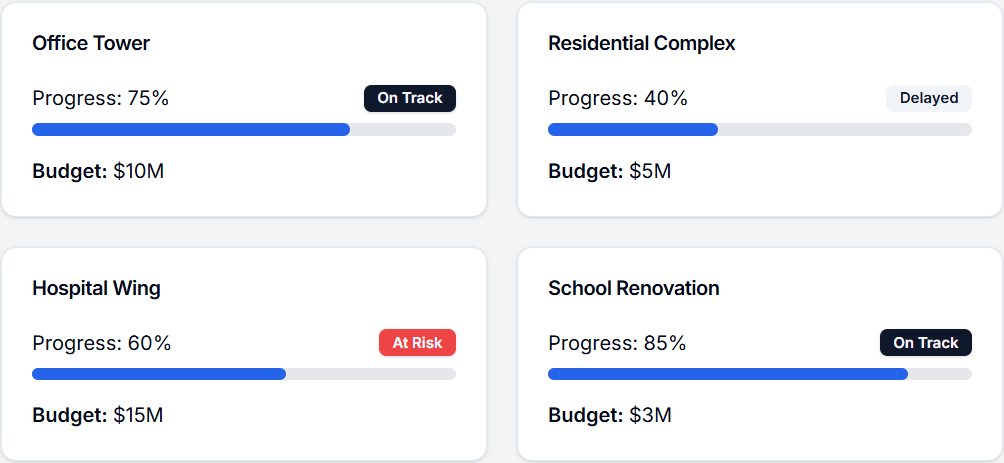Open the Residential Complex project title
The image size is (1004, 463).
[641, 44]
